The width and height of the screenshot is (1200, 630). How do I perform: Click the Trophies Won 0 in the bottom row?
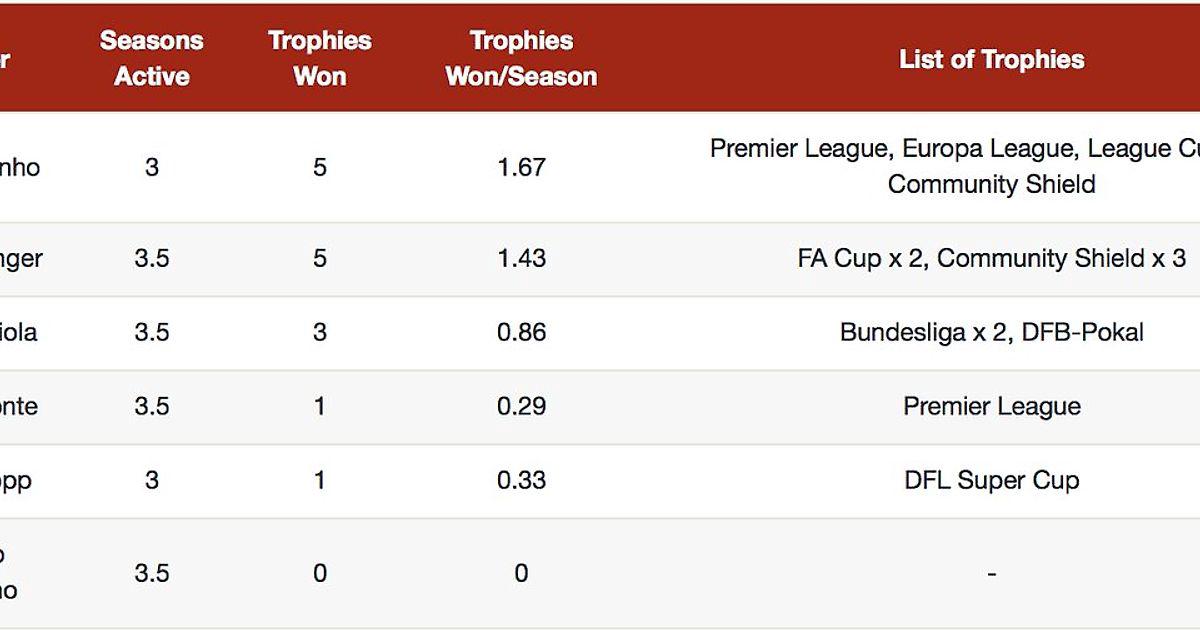point(319,574)
